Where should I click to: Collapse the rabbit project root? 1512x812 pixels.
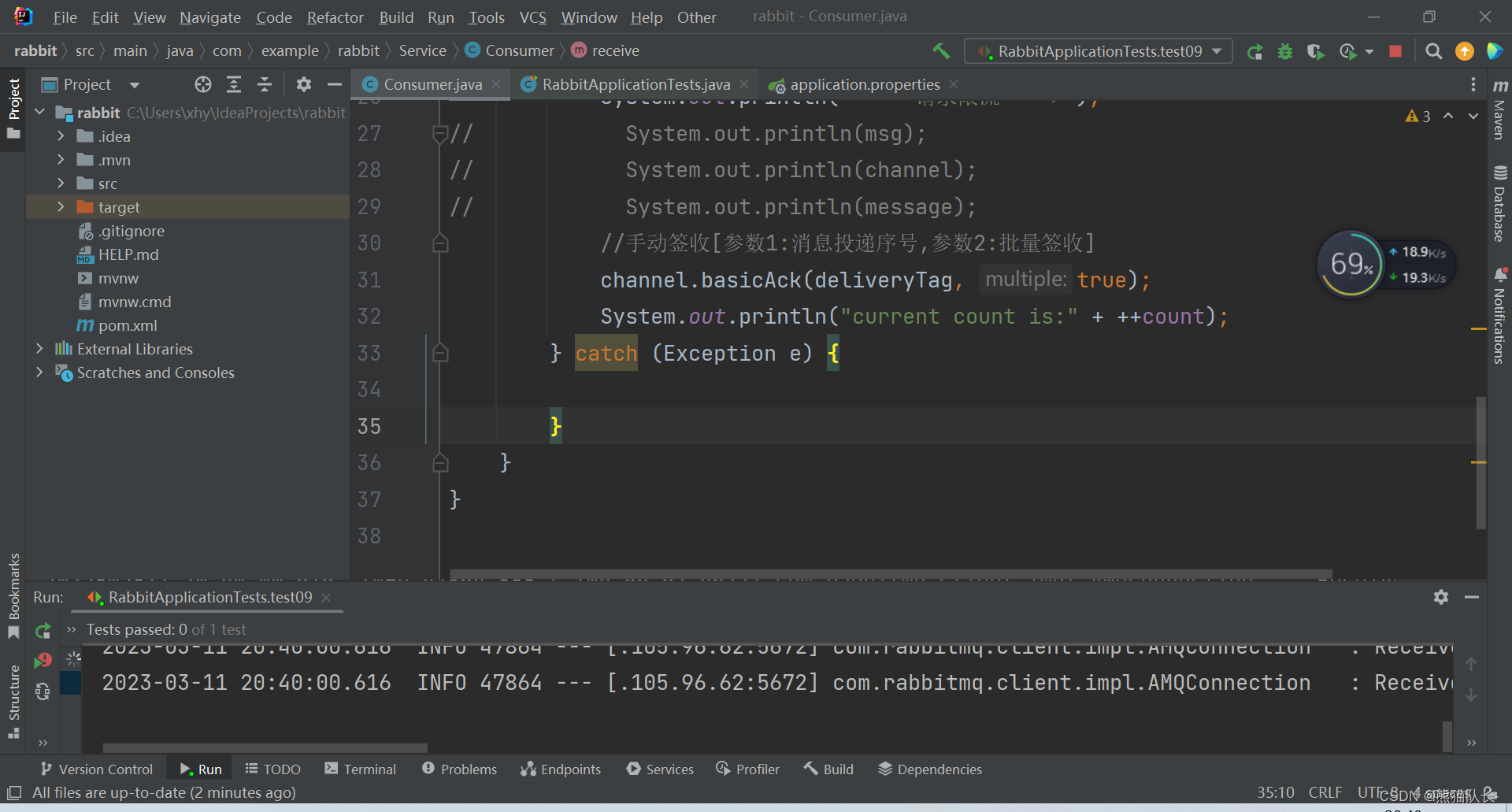40,113
